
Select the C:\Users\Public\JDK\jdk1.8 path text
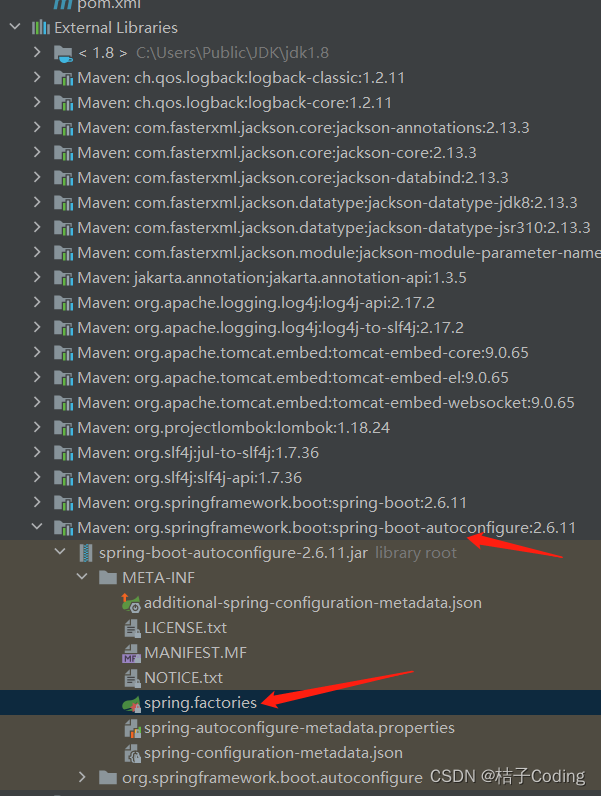[x=232, y=52]
